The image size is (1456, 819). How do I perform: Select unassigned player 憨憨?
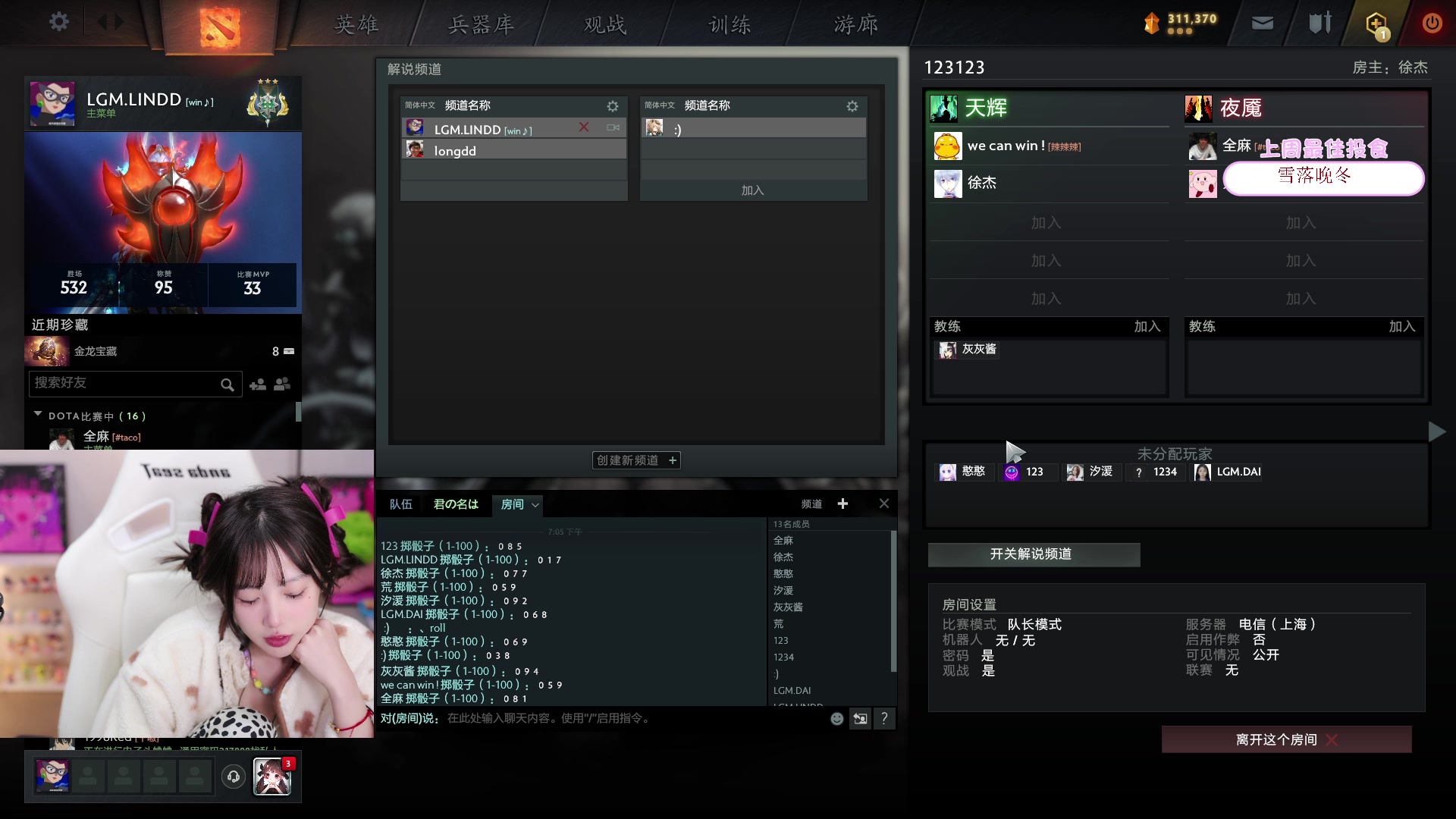(963, 472)
